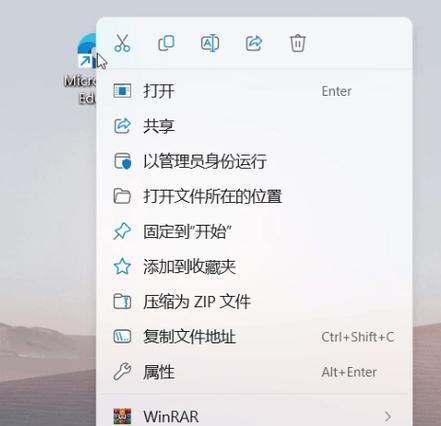Click the Copy icon in top row

(166, 43)
